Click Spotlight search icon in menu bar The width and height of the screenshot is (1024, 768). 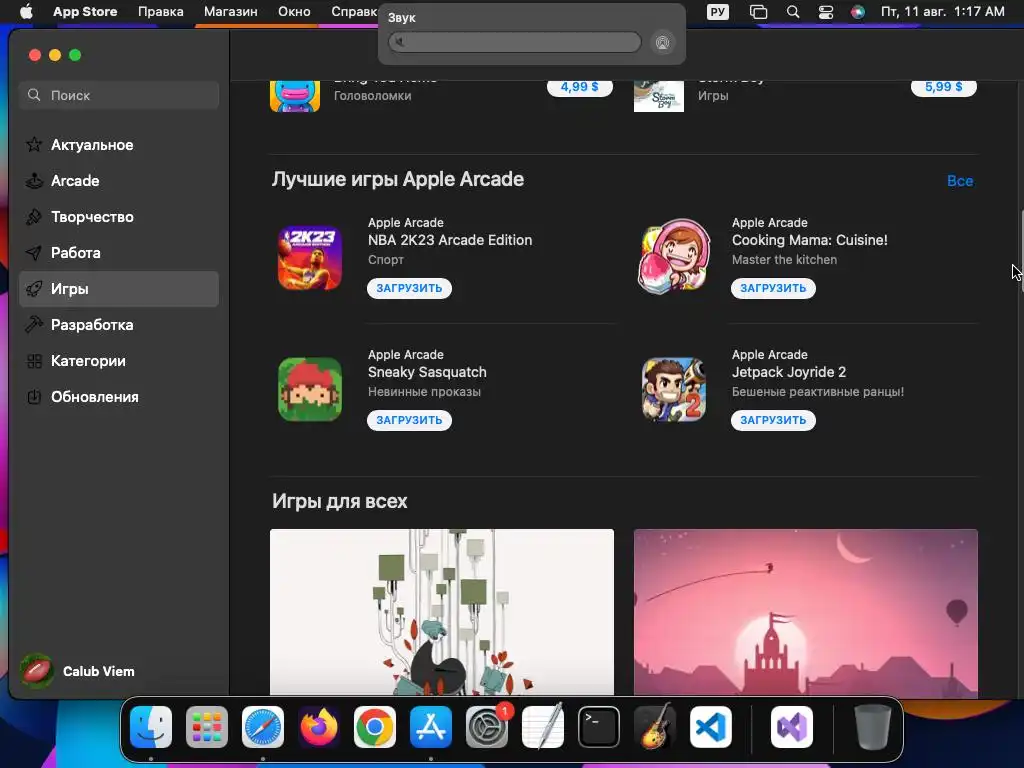793,12
